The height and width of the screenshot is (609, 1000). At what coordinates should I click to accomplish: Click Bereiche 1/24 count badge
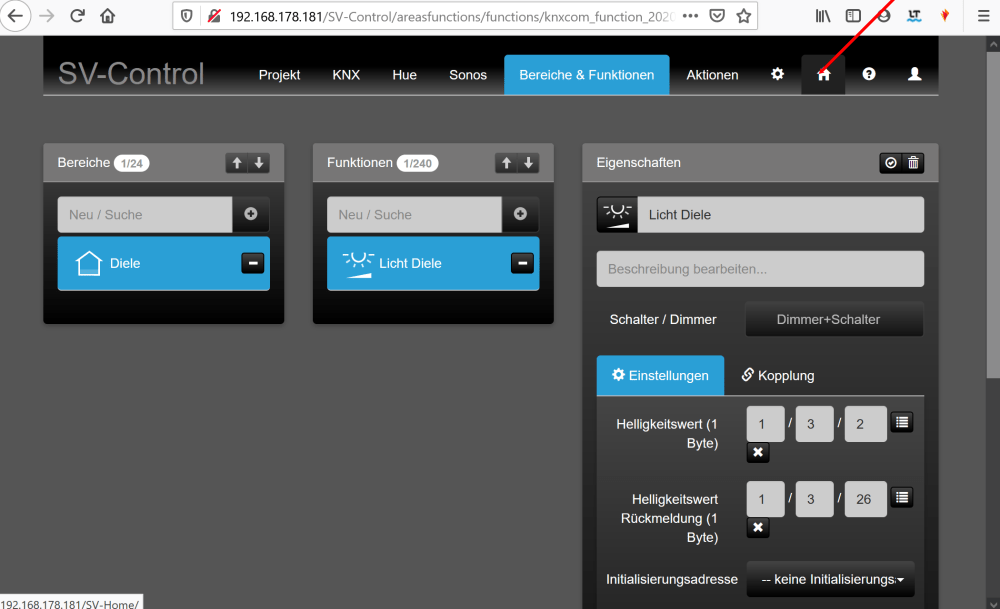tap(131, 163)
